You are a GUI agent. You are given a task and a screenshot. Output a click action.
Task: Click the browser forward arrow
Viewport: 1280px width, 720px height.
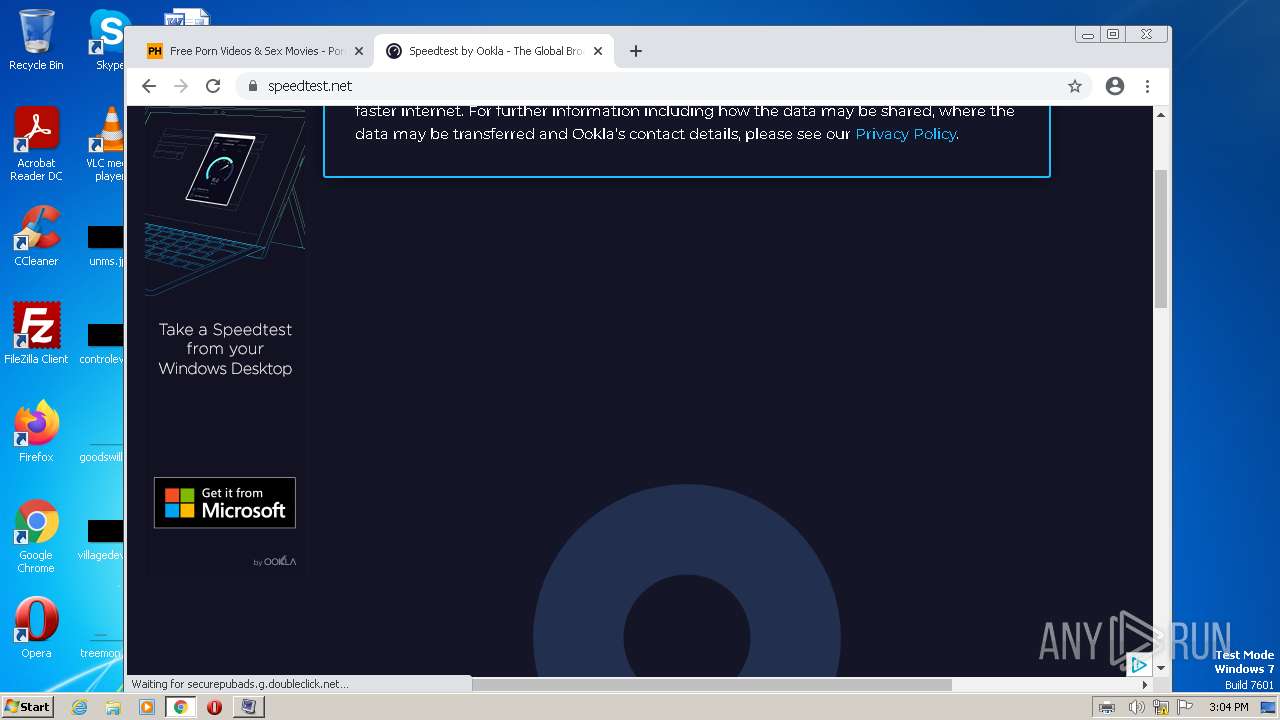click(181, 86)
